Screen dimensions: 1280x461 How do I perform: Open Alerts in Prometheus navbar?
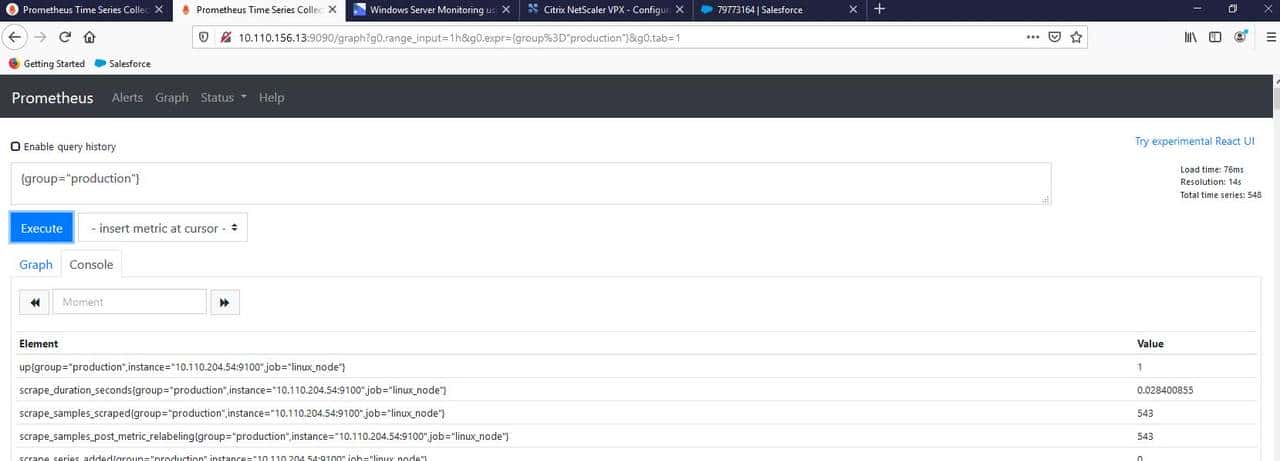tap(127, 97)
